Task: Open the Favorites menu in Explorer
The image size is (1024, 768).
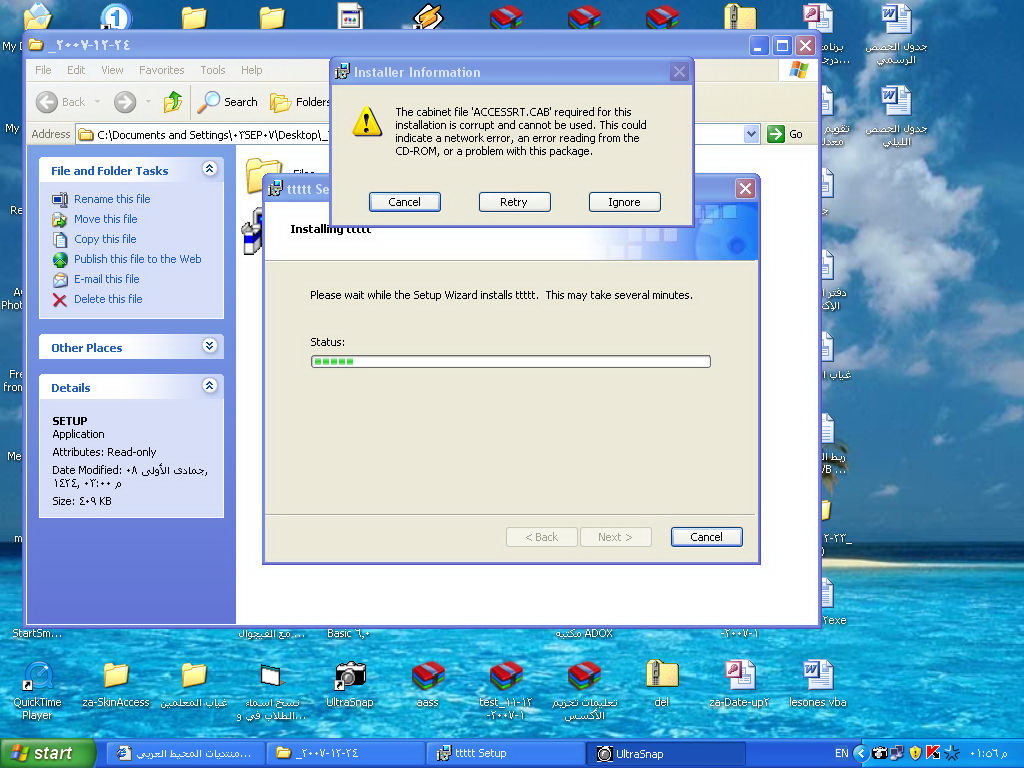Action: [x=161, y=70]
